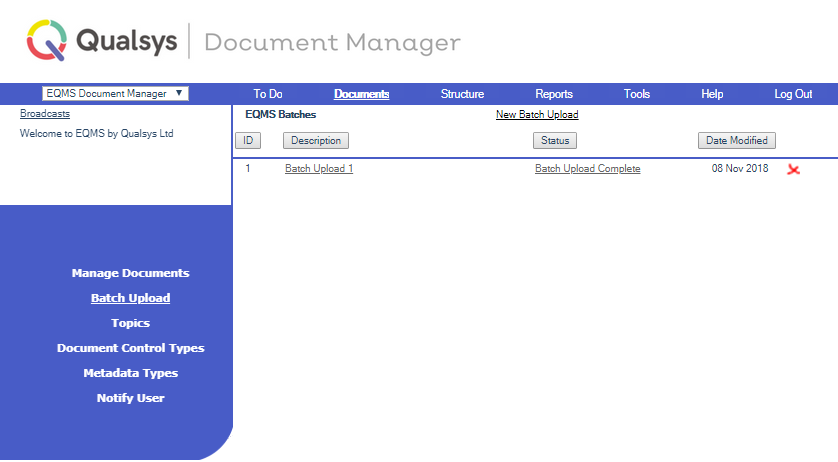
Task: Open the Batch Upload 1 link
Action: pos(319,169)
